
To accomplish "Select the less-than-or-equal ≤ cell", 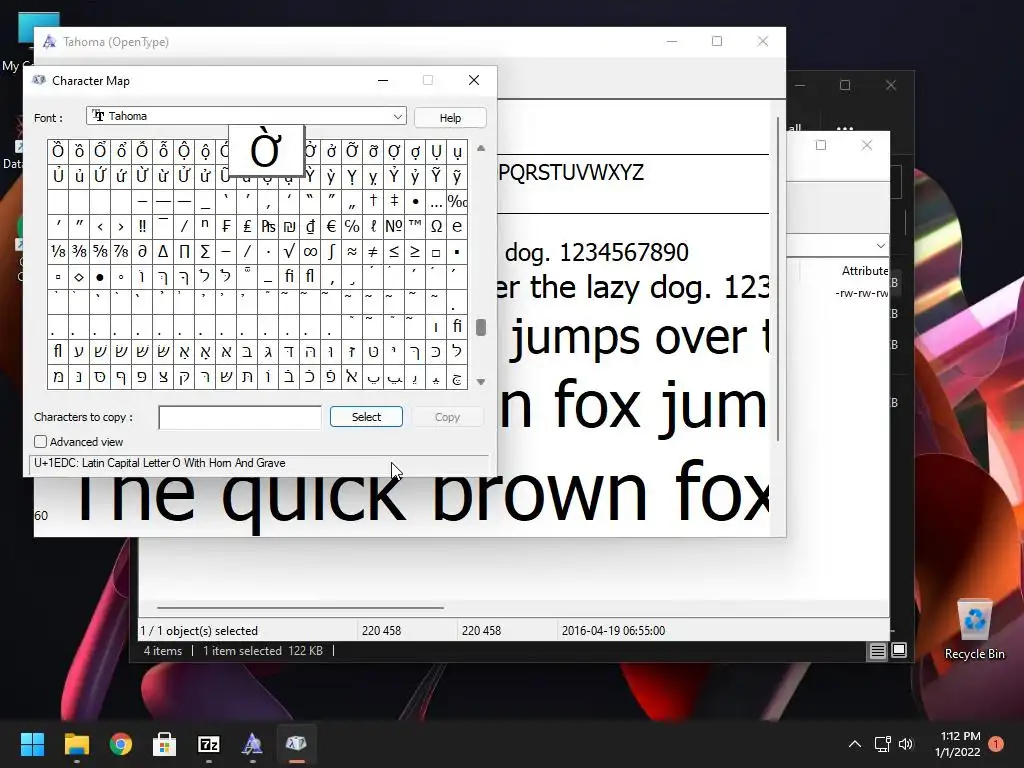I will tap(394, 251).
